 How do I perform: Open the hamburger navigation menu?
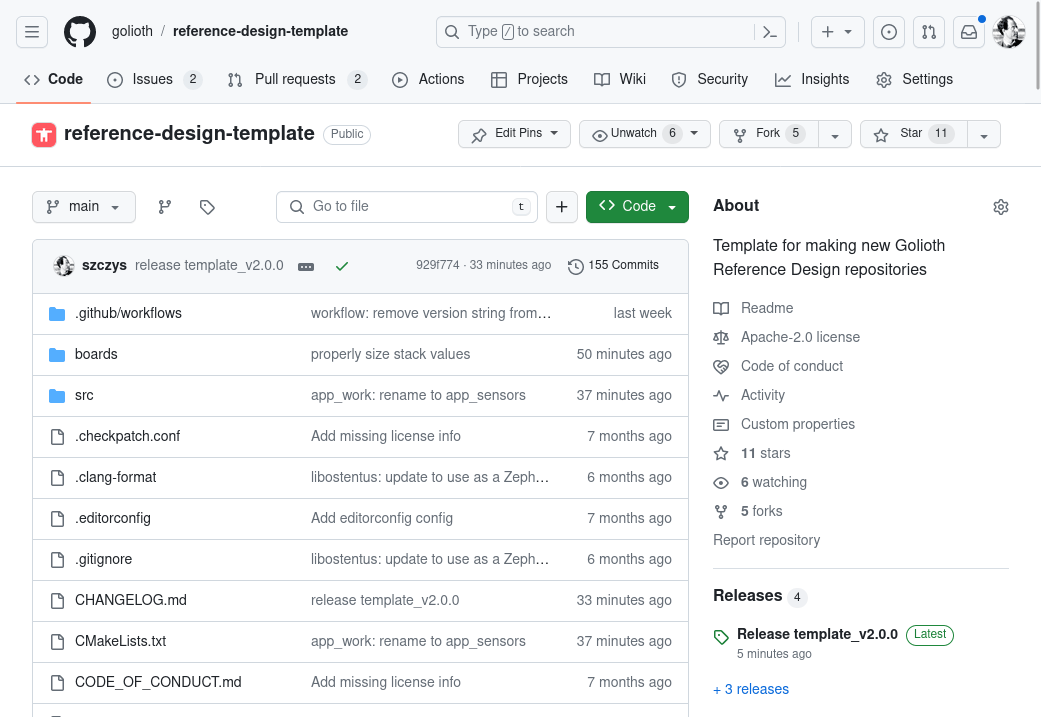(x=32, y=32)
